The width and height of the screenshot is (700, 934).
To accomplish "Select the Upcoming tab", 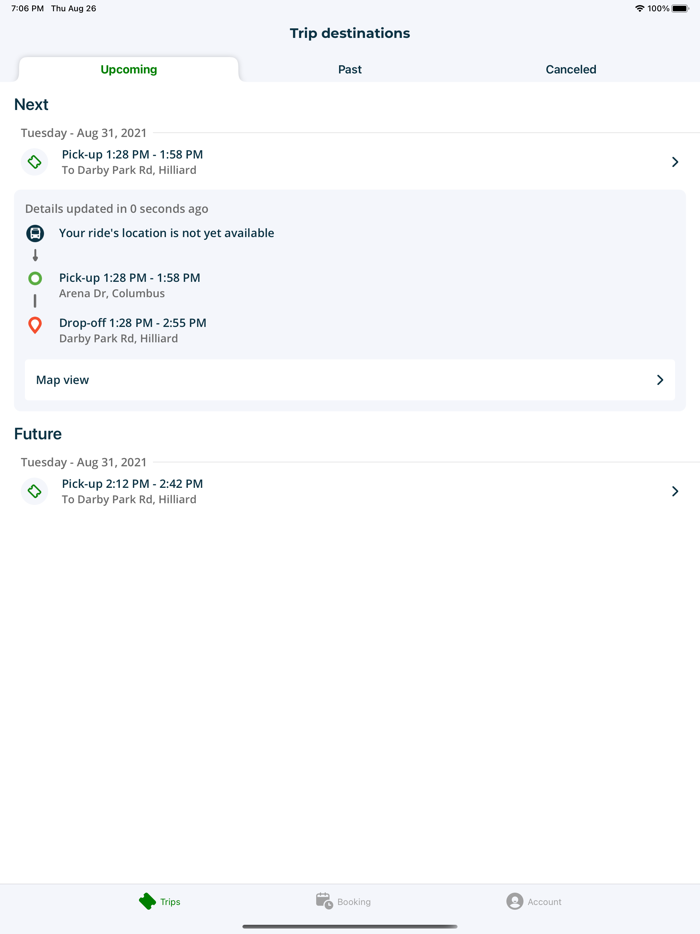I will (129, 69).
